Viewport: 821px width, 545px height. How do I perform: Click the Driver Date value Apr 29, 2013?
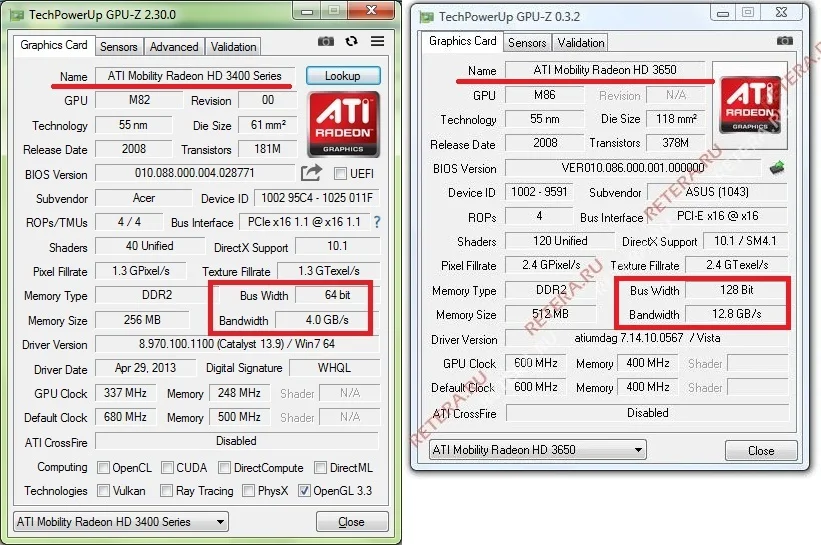click(146, 368)
